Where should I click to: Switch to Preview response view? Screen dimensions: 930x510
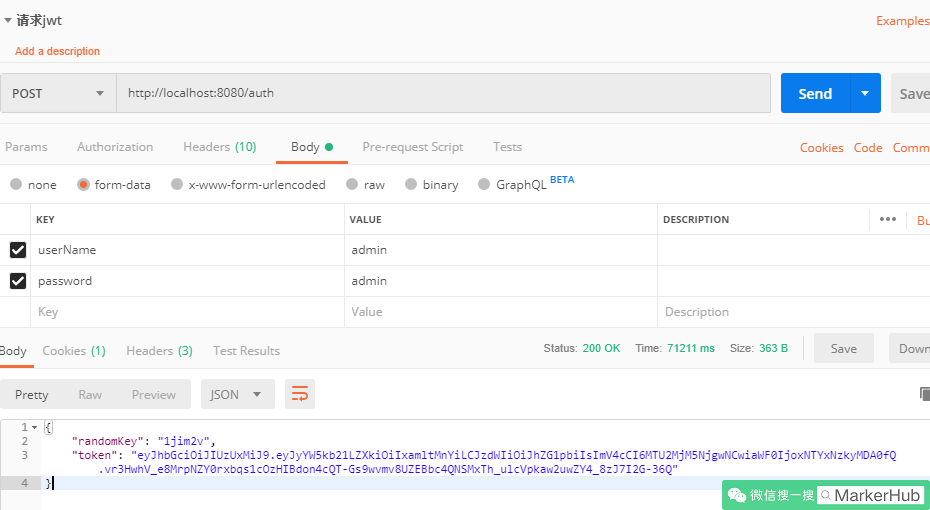pos(154,394)
